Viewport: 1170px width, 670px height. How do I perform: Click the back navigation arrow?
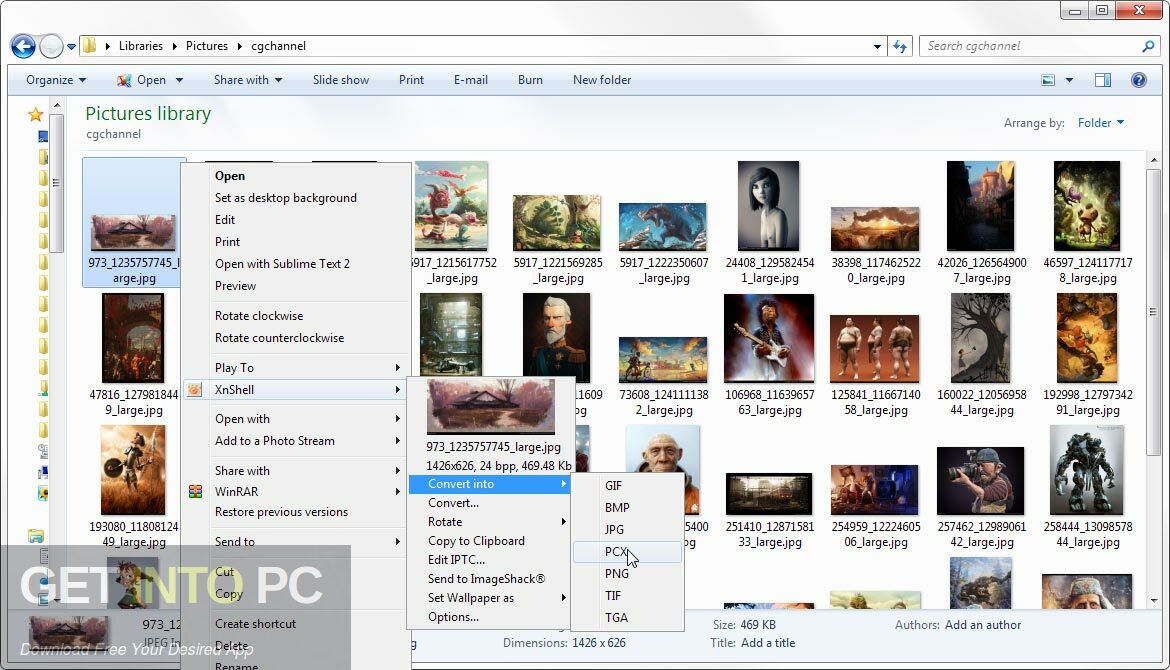point(23,46)
